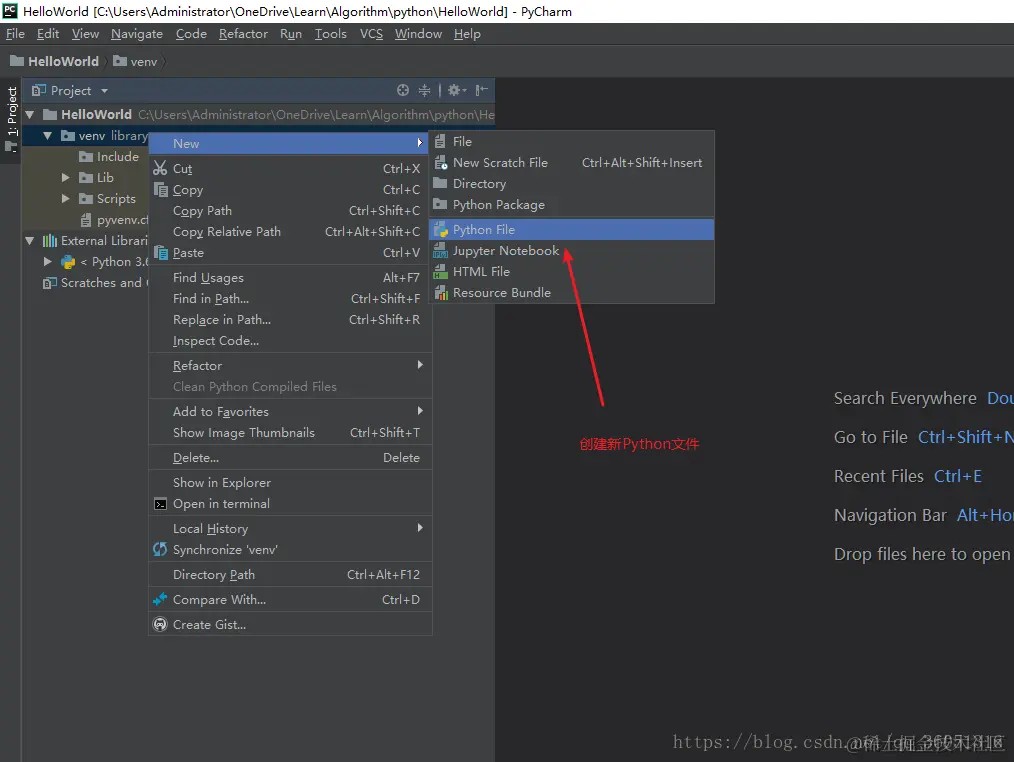Click the Ctrl+E shortcut beside Recent Files
This screenshot has width=1014, height=762.
click(958, 476)
